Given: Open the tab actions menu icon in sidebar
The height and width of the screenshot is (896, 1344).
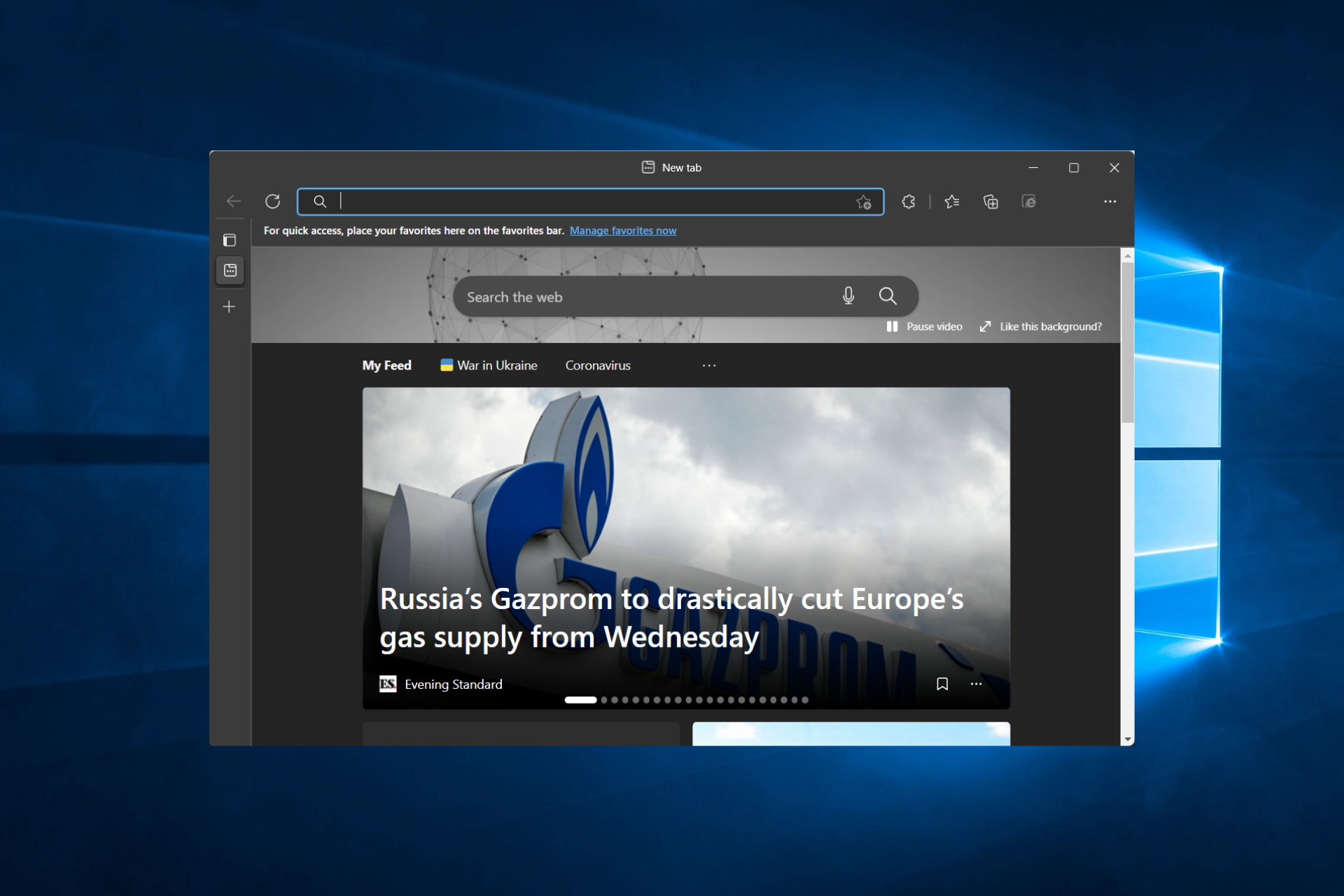Looking at the screenshot, I should coord(230,240).
